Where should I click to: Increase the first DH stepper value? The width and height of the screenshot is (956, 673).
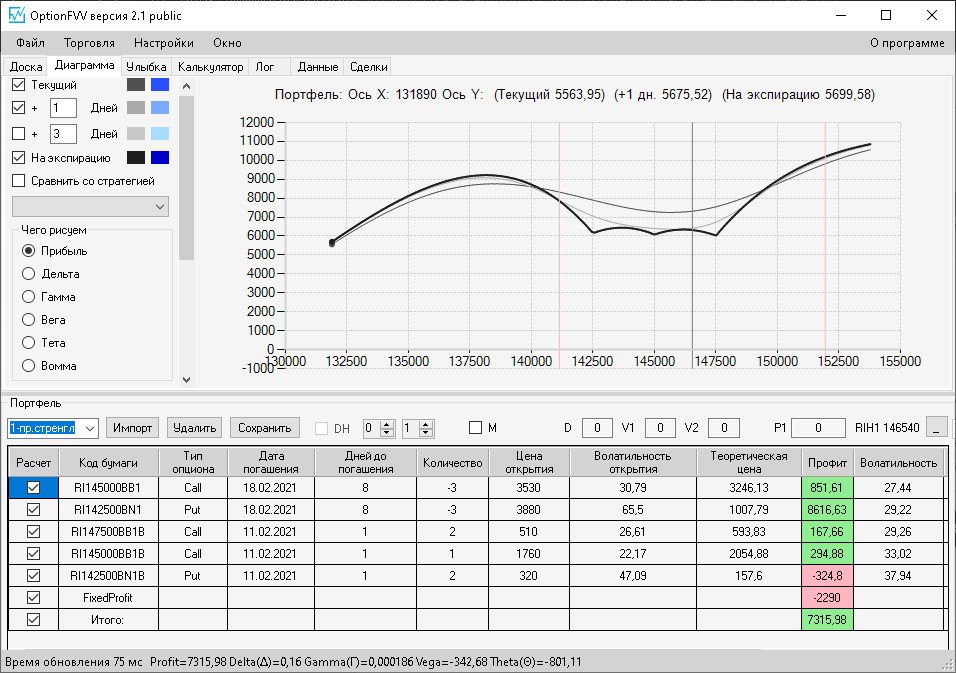coord(387,424)
